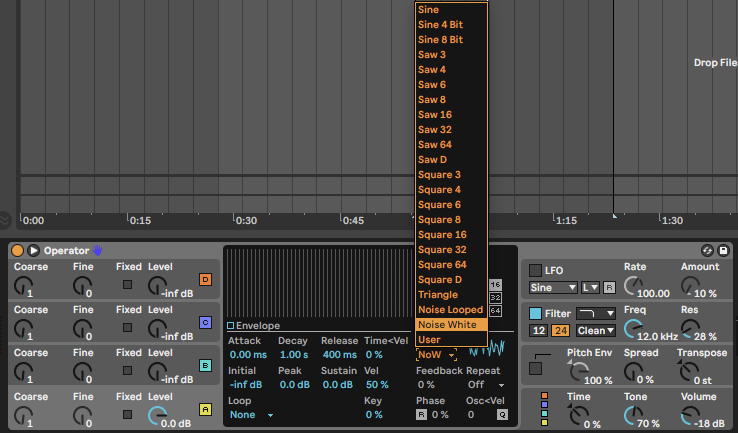Click the waveform preview display
This screenshot has height=433, width=738.
coord(487,348)
